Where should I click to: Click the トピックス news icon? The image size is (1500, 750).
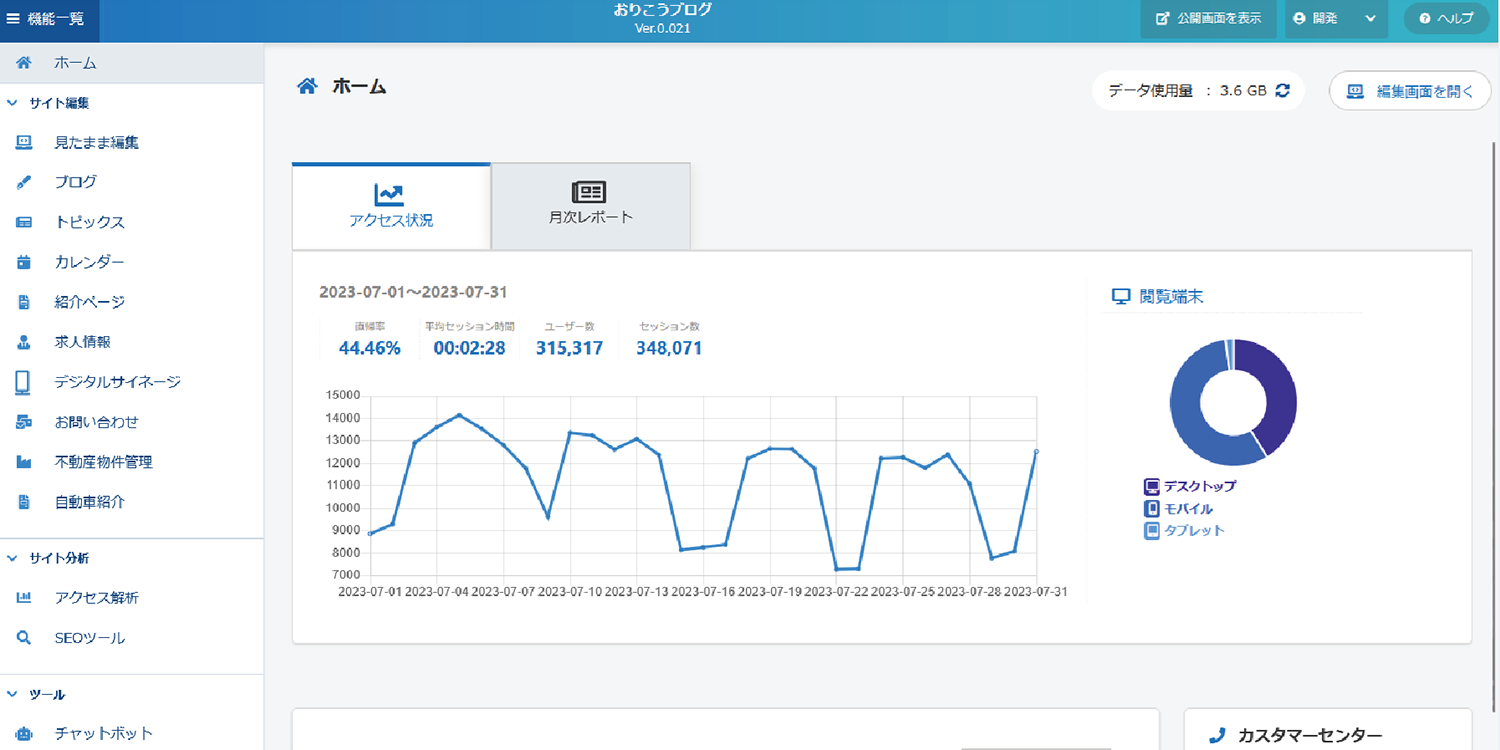pos(24,222)
